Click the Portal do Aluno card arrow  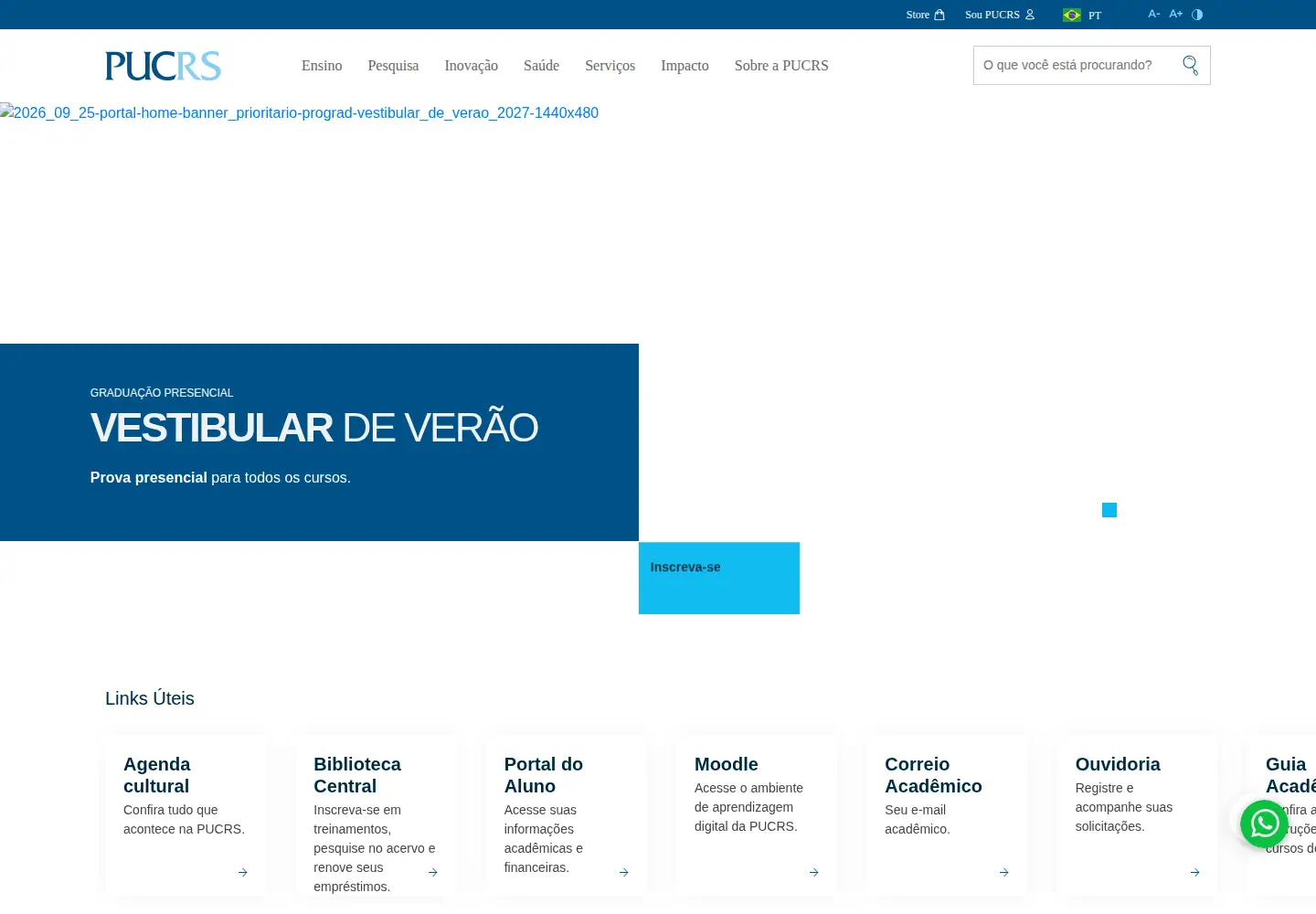623,873
